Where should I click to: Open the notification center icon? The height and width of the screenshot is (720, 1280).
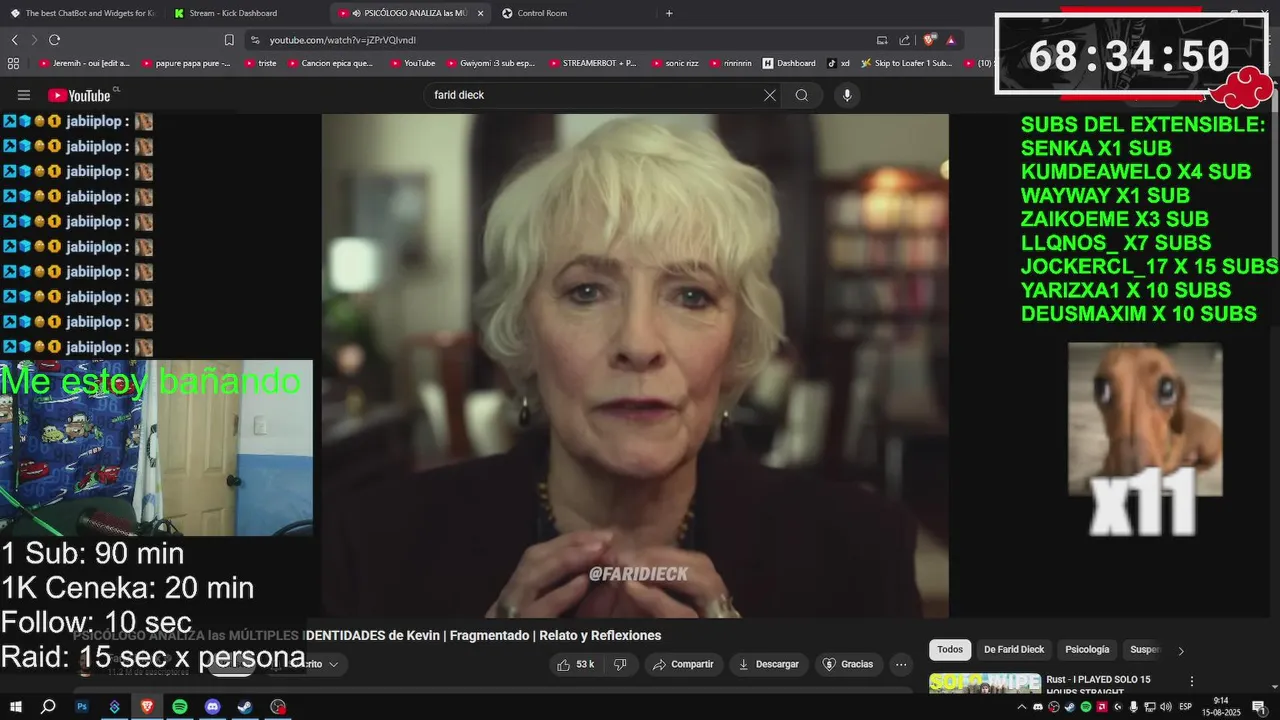1259,707
